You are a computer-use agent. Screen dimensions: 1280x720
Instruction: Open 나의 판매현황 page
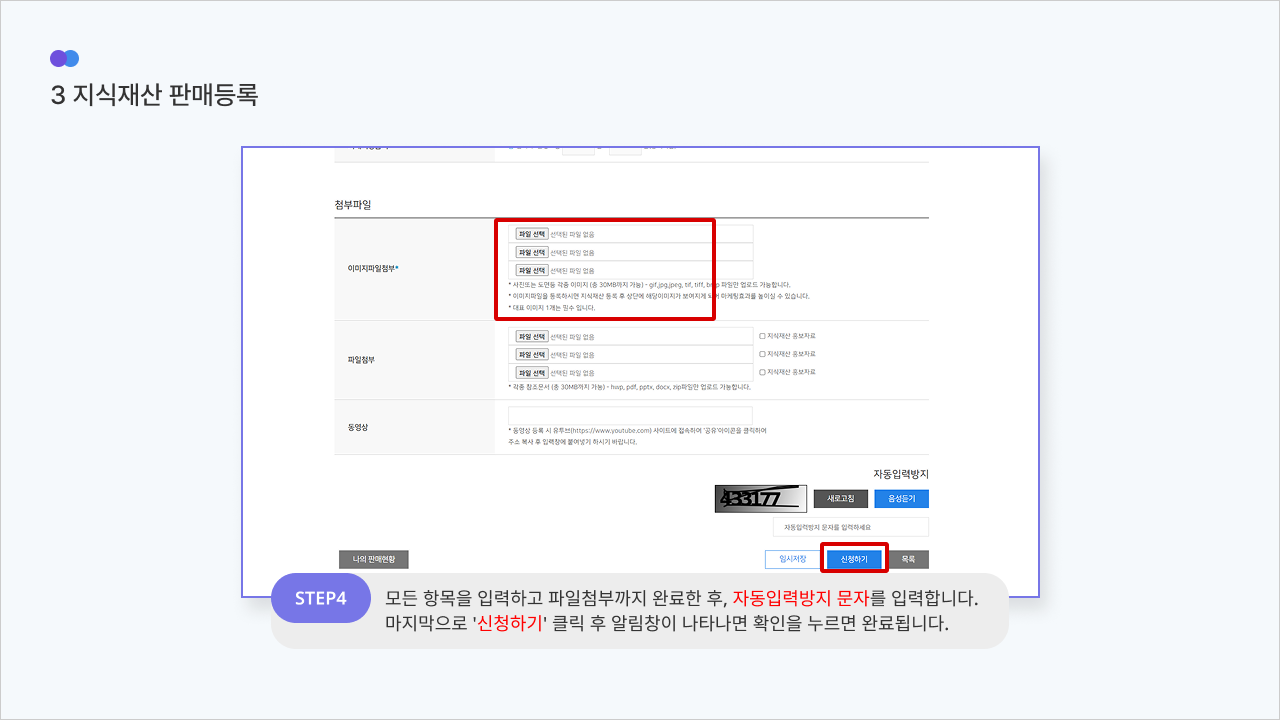373,560
